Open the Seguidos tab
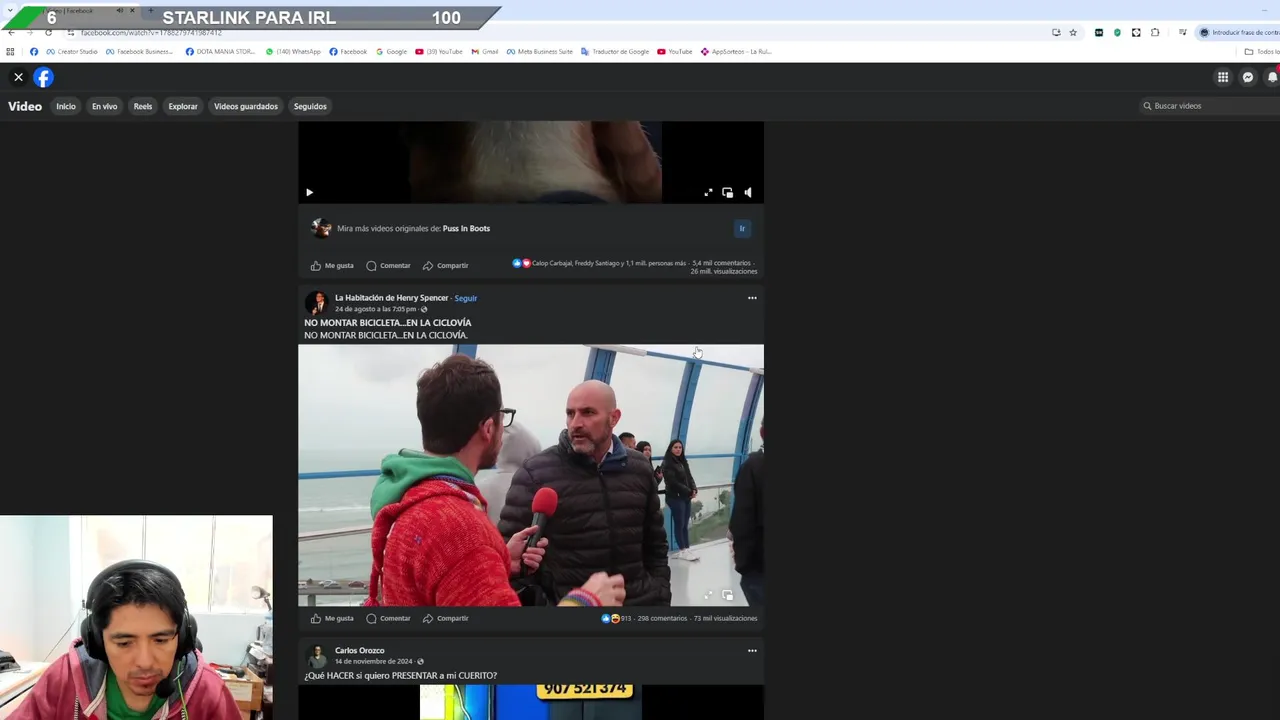Screen dimensions: 1280x720 (310, 106)
